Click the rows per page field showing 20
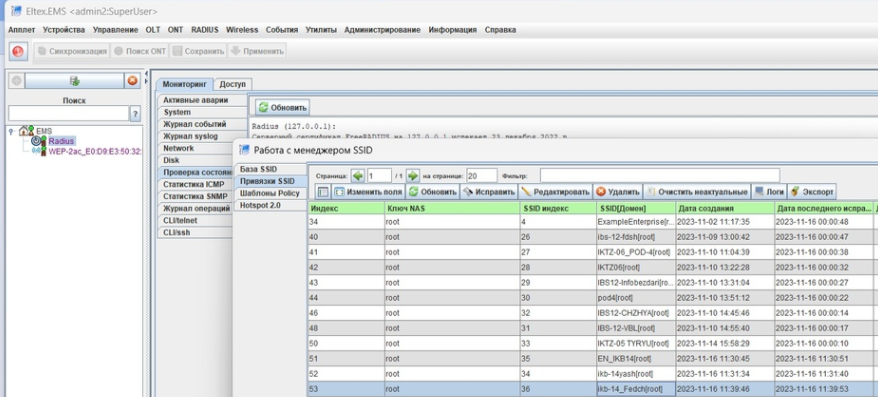The height and width of the screenshot is (397, 878). [482, 176]
